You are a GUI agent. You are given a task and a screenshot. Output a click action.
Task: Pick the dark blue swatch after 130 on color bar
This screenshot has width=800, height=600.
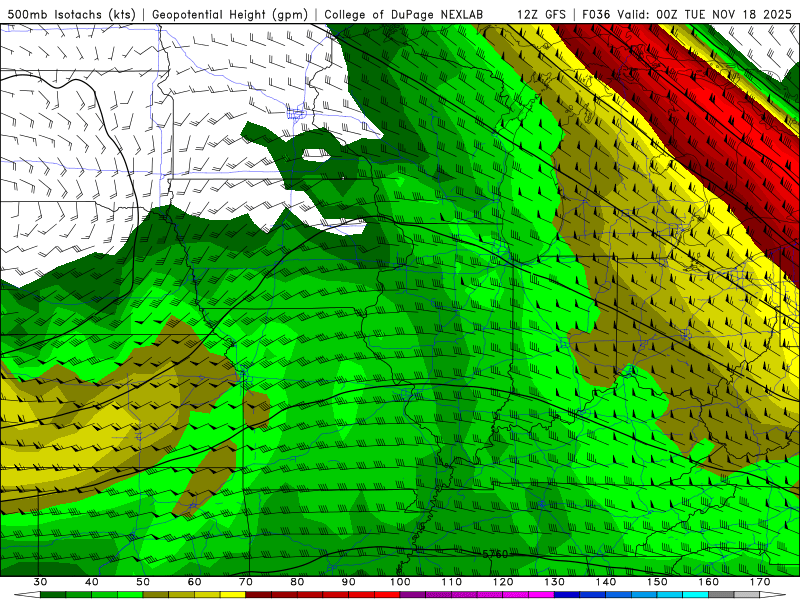pos(567,595)
